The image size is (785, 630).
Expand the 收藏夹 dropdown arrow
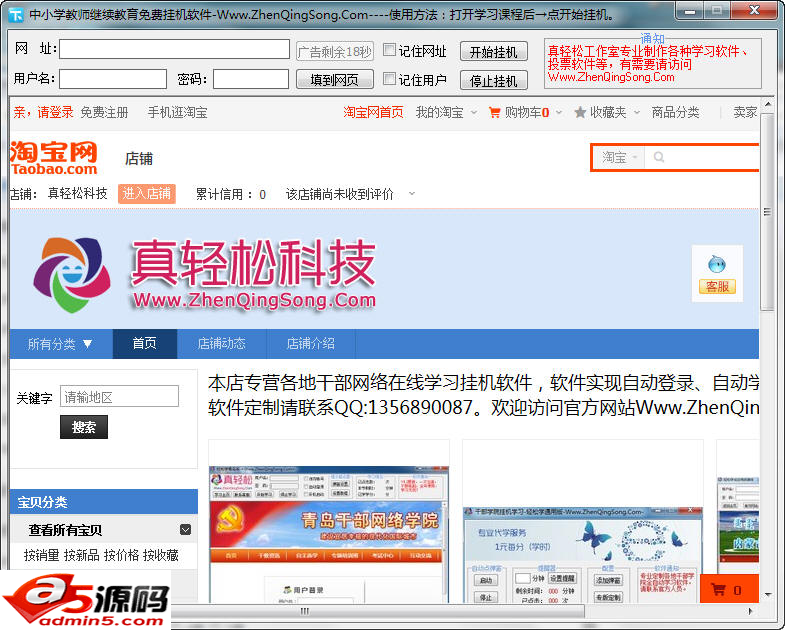637,113
